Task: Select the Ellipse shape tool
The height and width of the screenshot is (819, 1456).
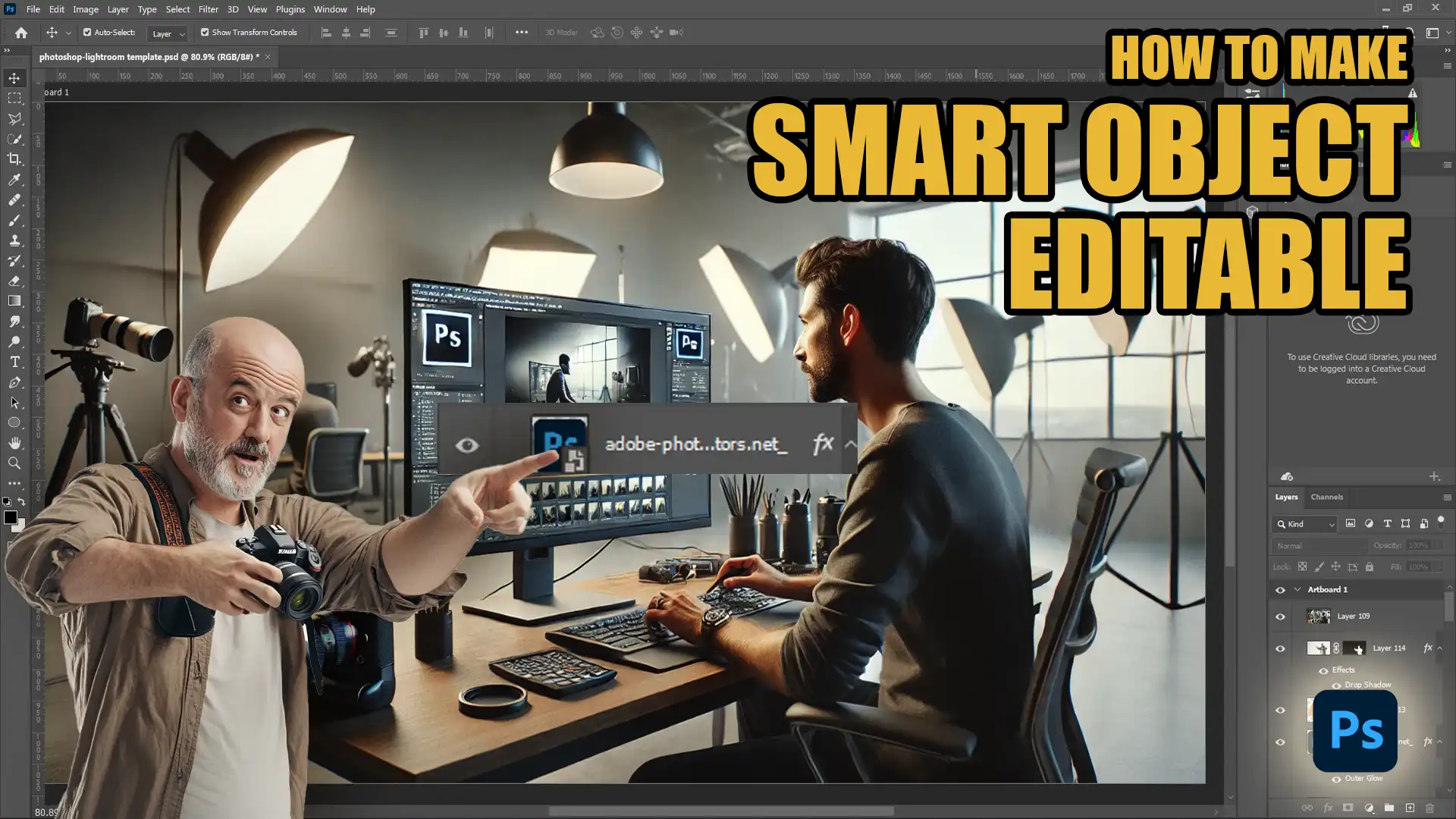Action: pyautogui.click(x=14, y=422)
